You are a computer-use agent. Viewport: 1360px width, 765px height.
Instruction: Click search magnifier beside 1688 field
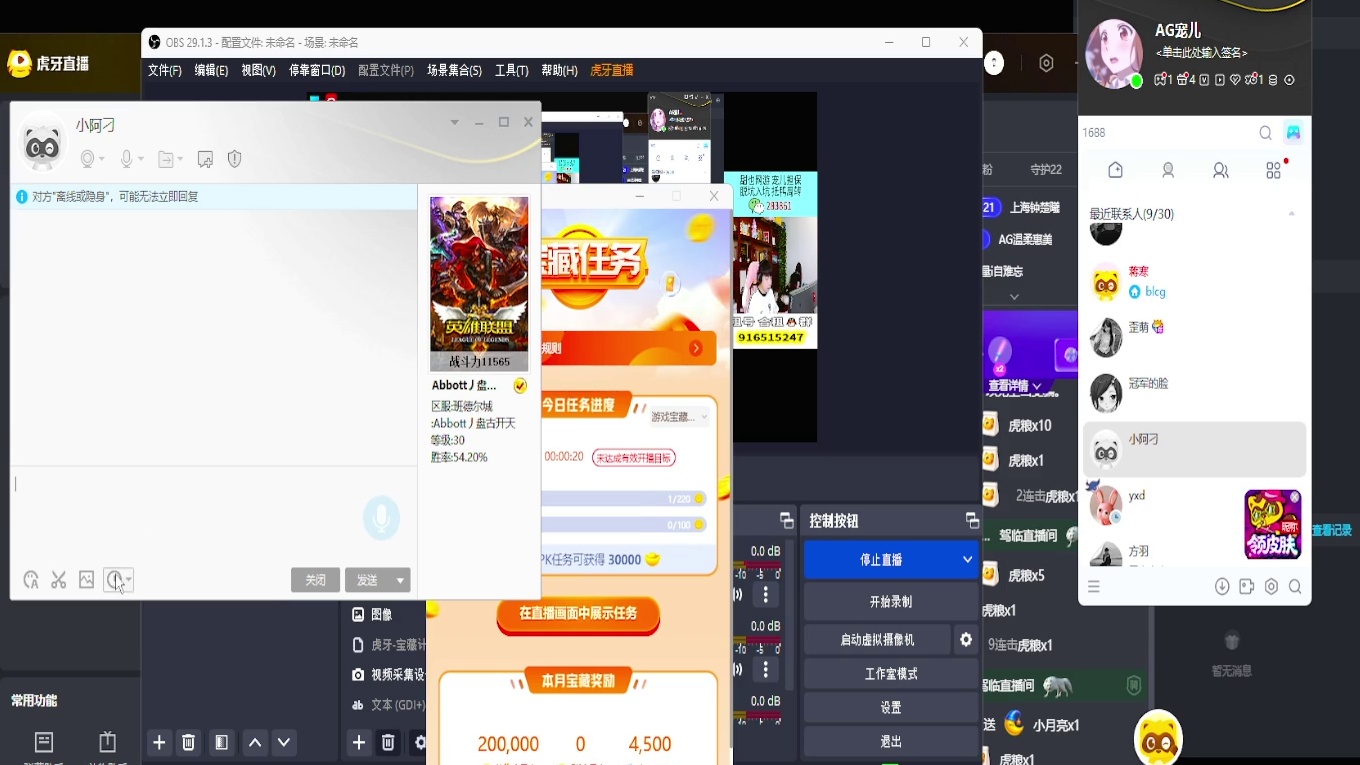tap(1265, 133)
